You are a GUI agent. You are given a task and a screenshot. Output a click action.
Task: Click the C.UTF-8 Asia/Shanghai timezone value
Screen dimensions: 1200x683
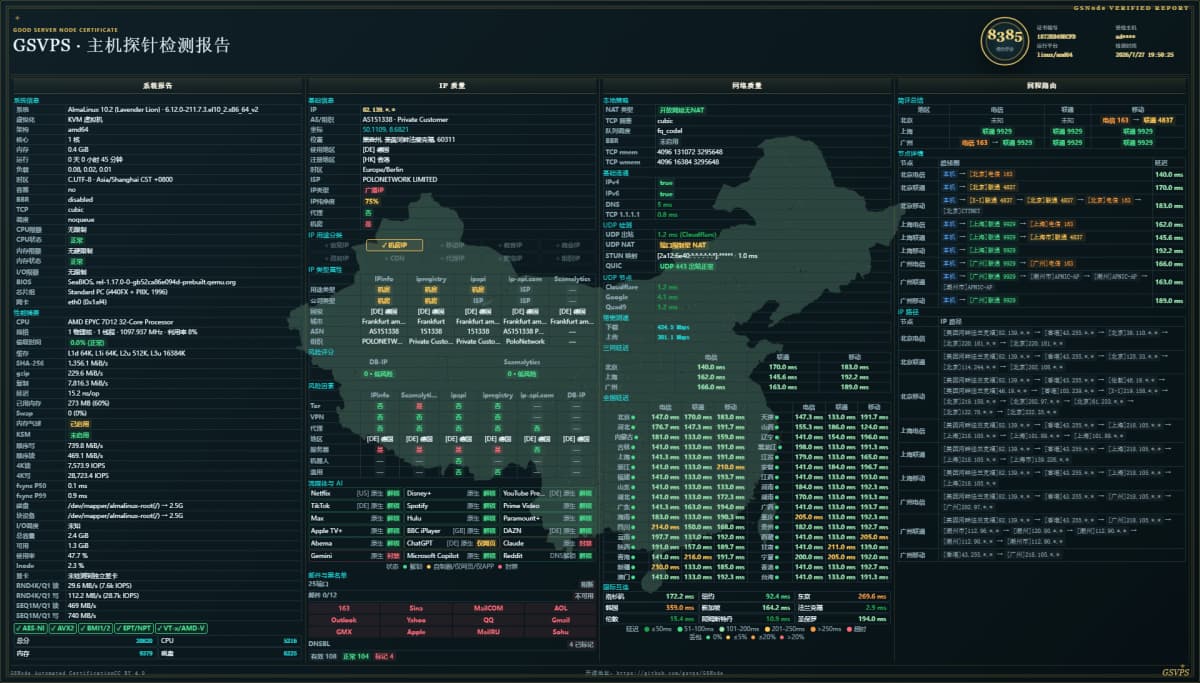click(x=120, y=179)
